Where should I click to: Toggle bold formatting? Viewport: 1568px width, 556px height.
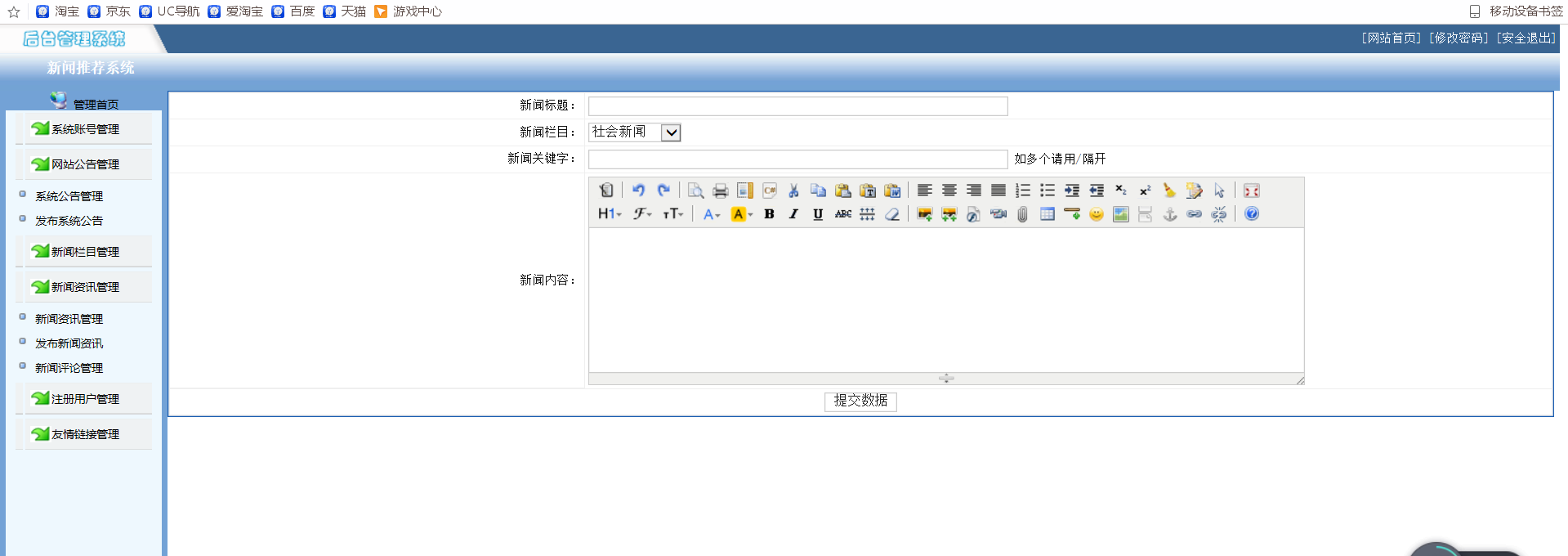click(x=769, y=214)
